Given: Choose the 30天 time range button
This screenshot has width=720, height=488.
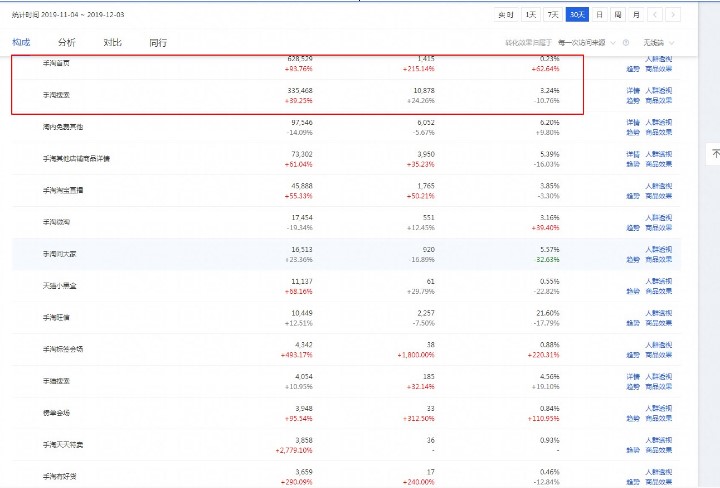Looking at the screenshot, I should tap(577, 15).
